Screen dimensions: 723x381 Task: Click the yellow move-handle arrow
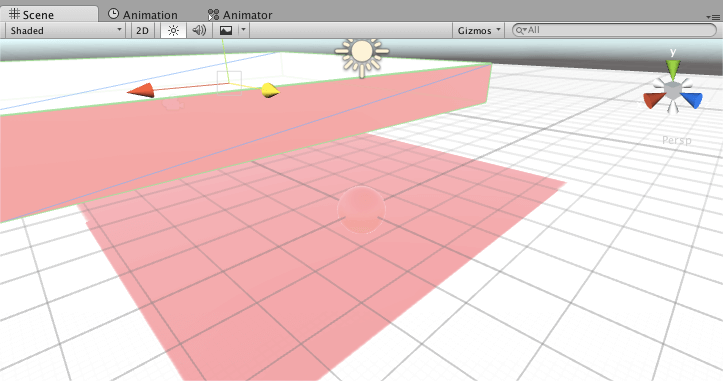270,90
